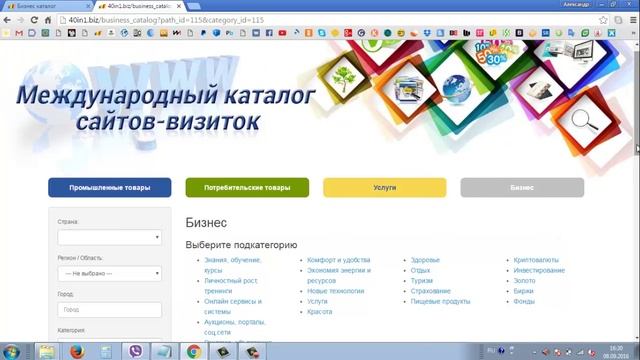Open the Экономия энергии и ресурсов link
Screen dimensions: 640x360
339,276
